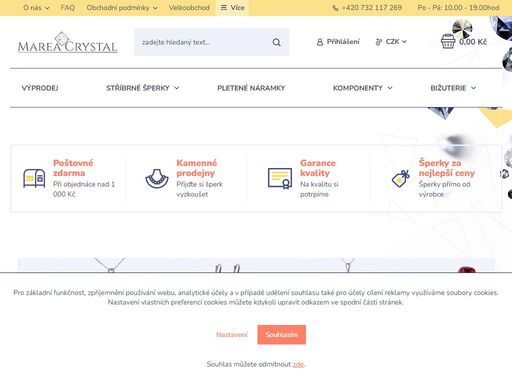Reject cookies via the zde link
This screenshot has height=384, width=512.
[x=298, y=364]
